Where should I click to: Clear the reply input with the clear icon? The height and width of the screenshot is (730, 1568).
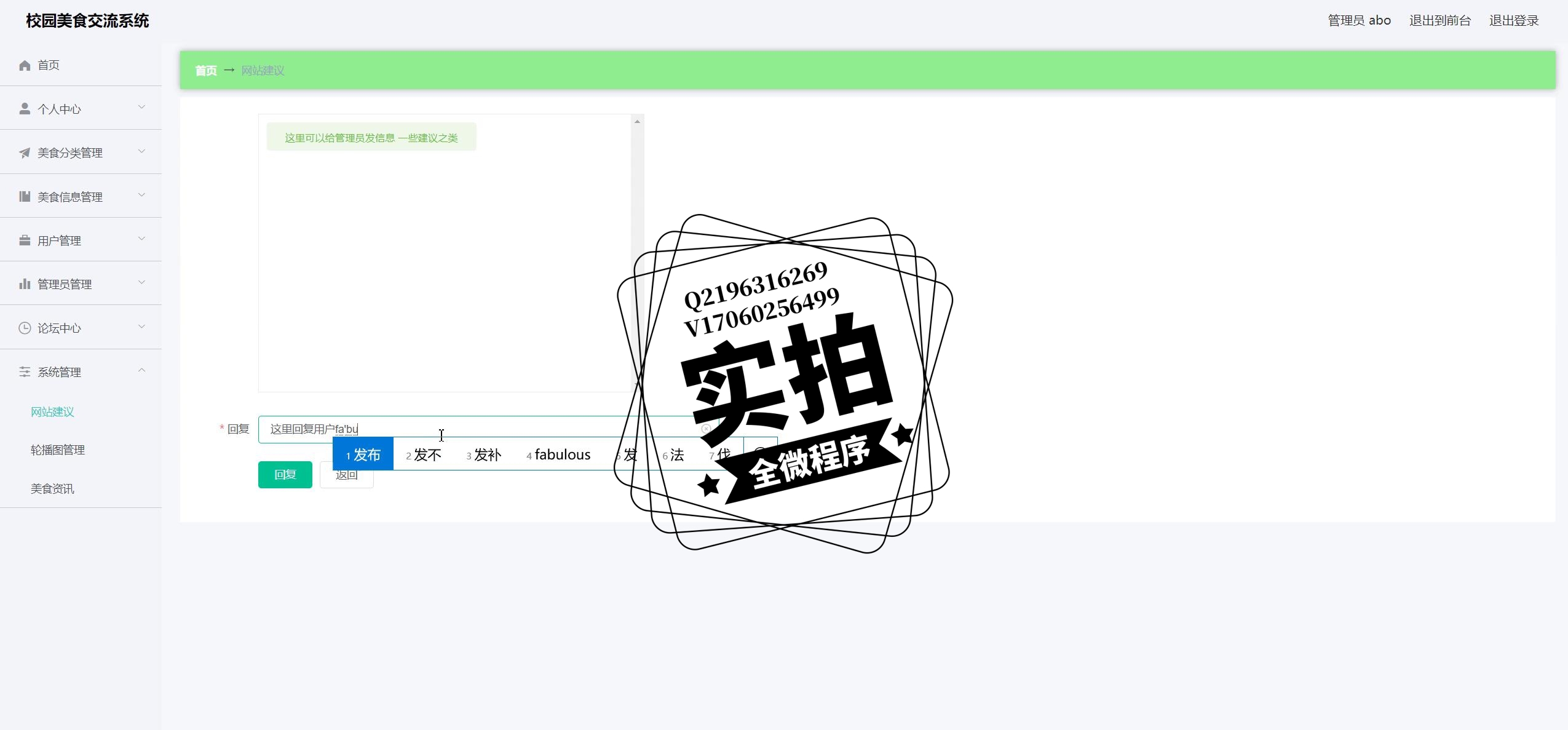pos(706,429)
